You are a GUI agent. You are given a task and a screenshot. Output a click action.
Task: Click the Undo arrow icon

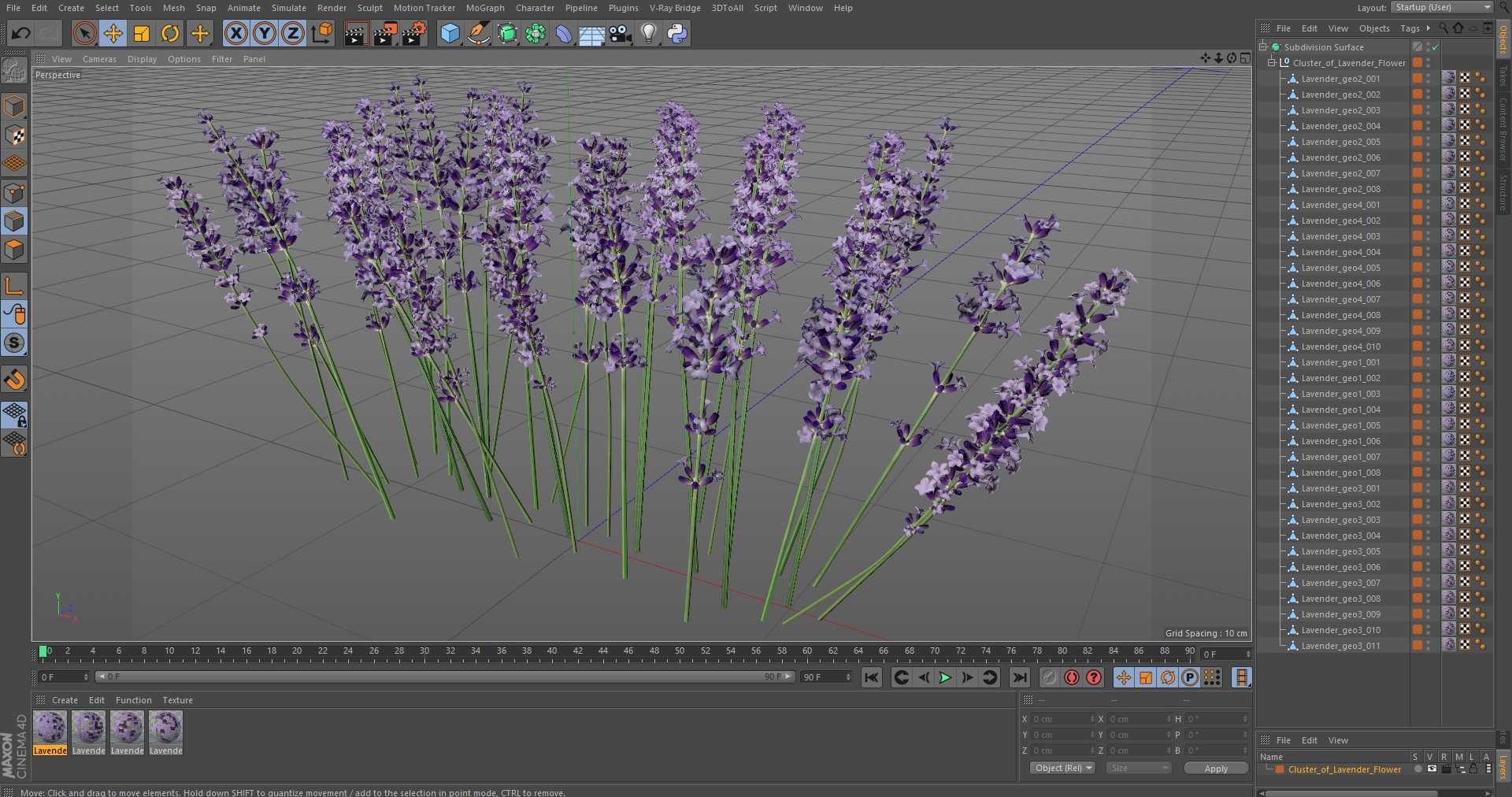(x=20, y=33)
